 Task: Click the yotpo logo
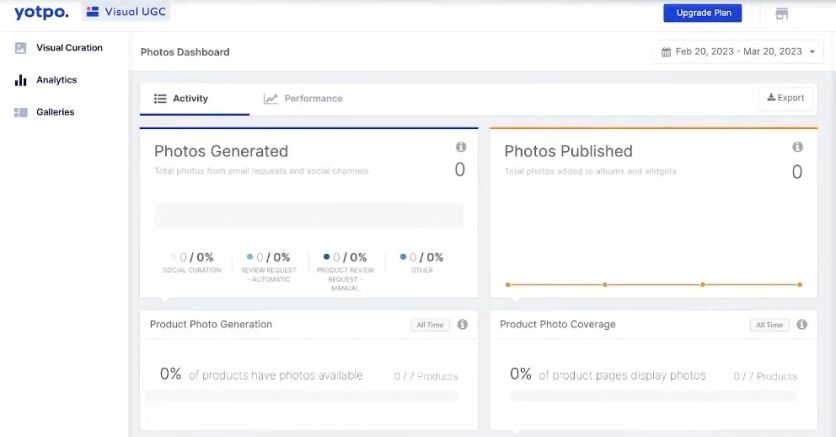click(x=41, y=13)
